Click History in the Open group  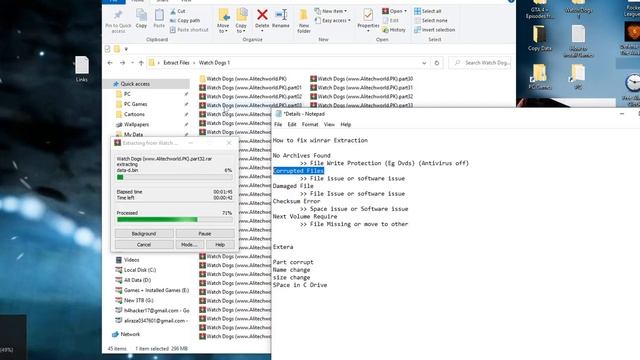(x=394, y=30)
